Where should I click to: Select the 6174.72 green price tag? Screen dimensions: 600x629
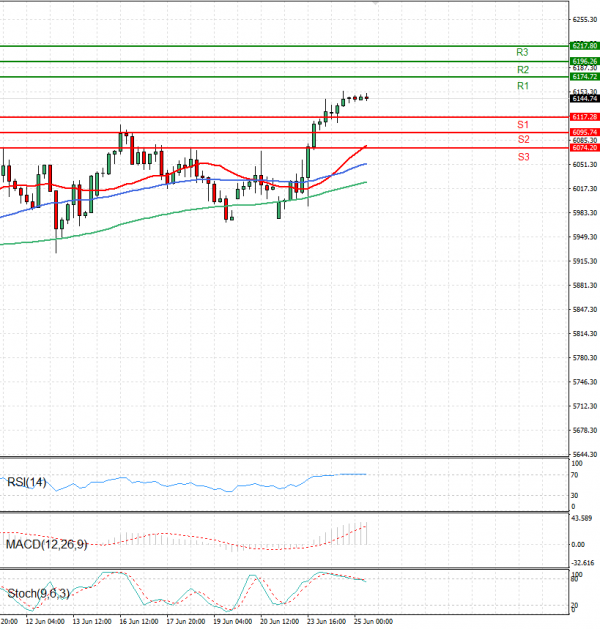coord(585,77)
